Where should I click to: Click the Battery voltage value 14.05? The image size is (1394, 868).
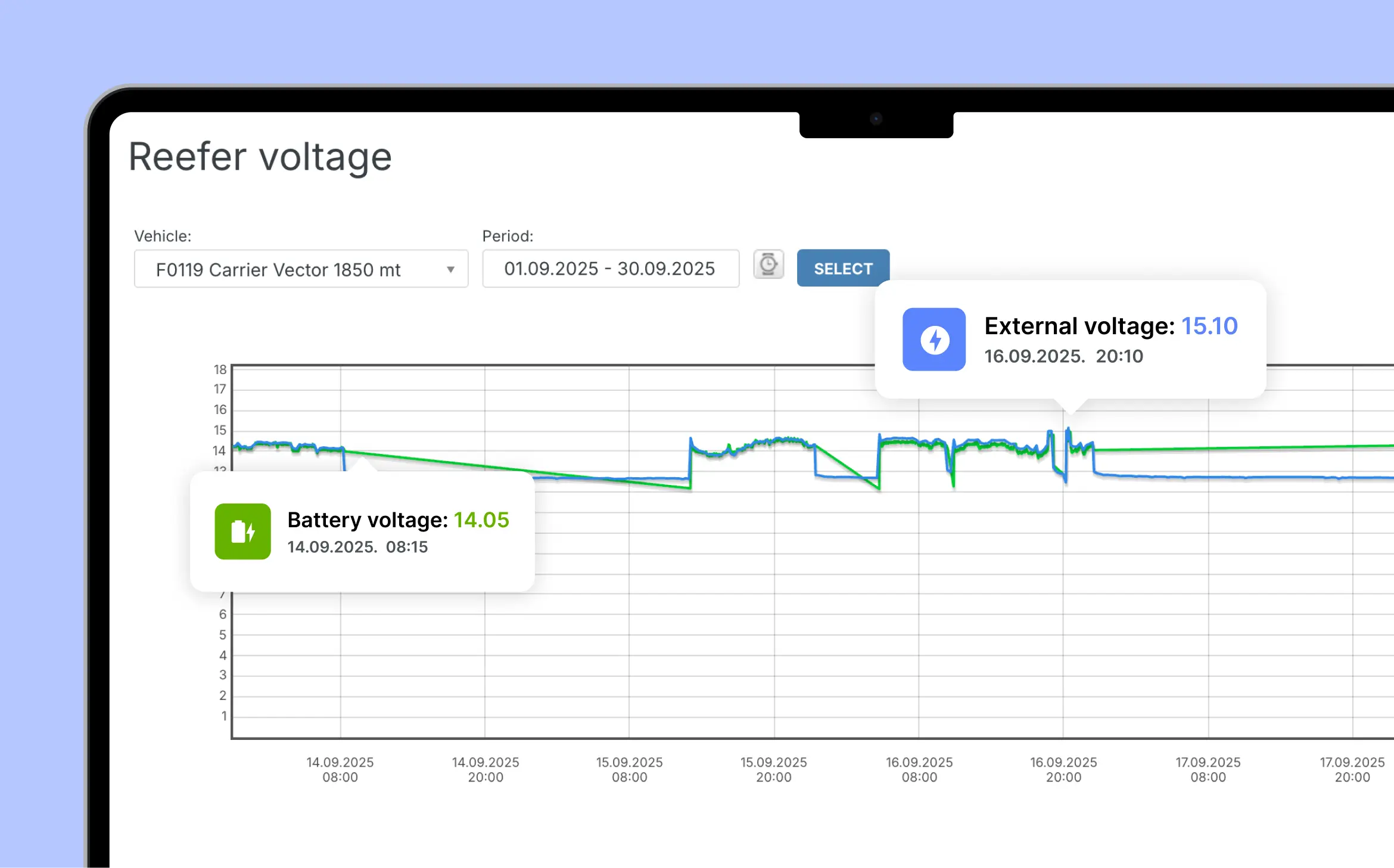click(481, 519)
